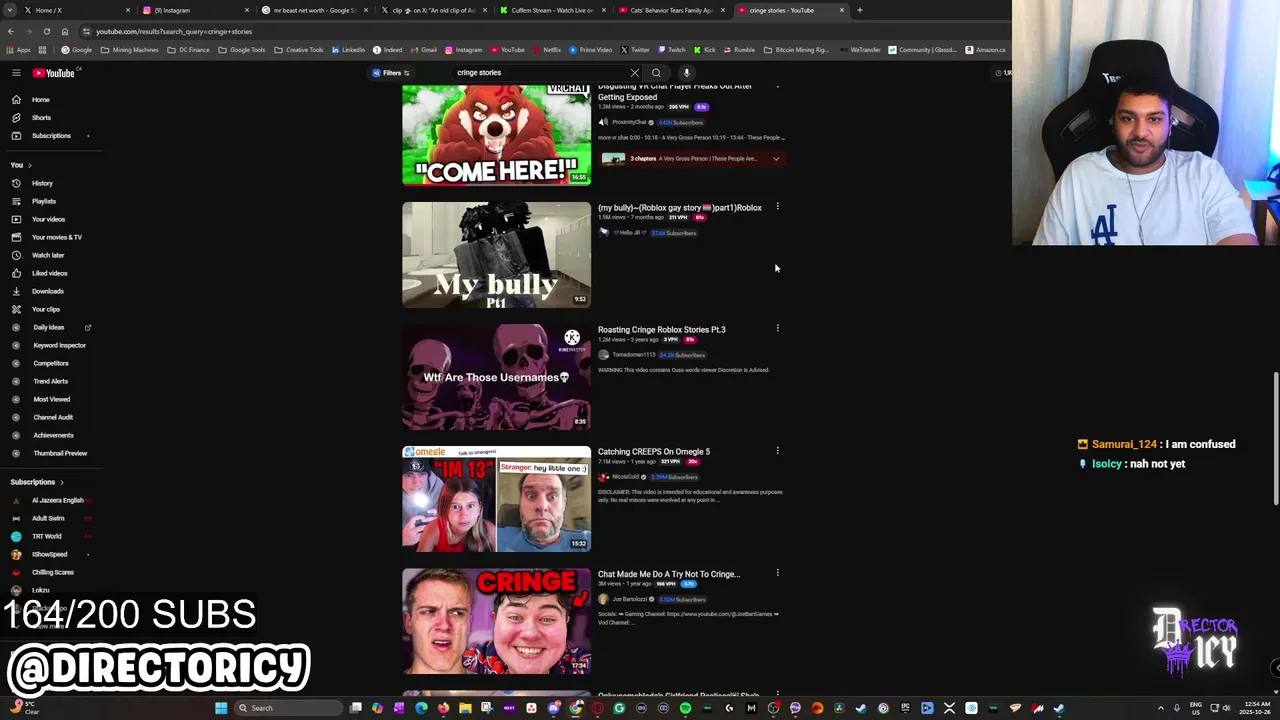Open Keyword Inspector tool
This screenshot has width=1280, height=720.
(59, 345)
